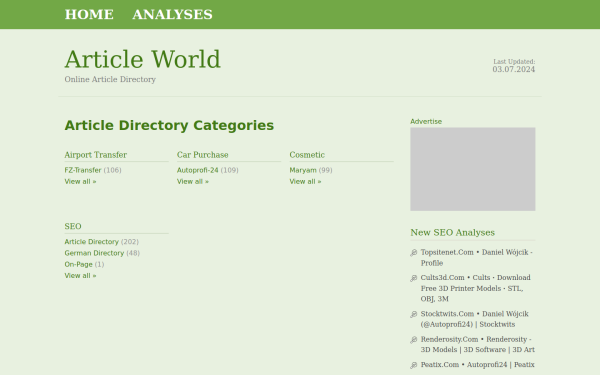Image resolution: width=600 pixels, height=375 pixels.
Task: Open the Renderosity.Com analysis link
Action: 478,344
